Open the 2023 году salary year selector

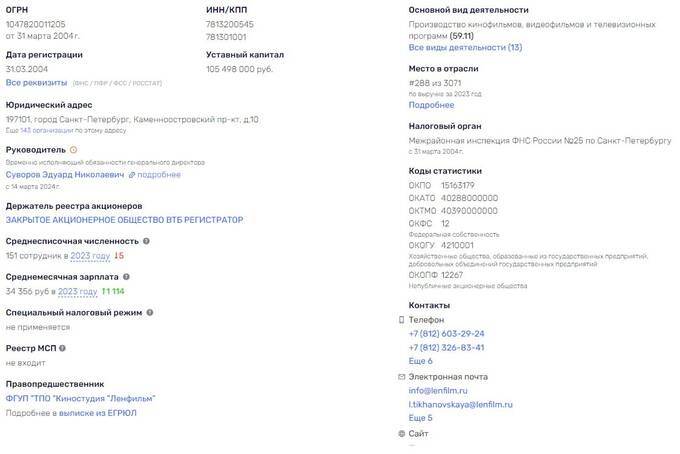tap(77, 291)
